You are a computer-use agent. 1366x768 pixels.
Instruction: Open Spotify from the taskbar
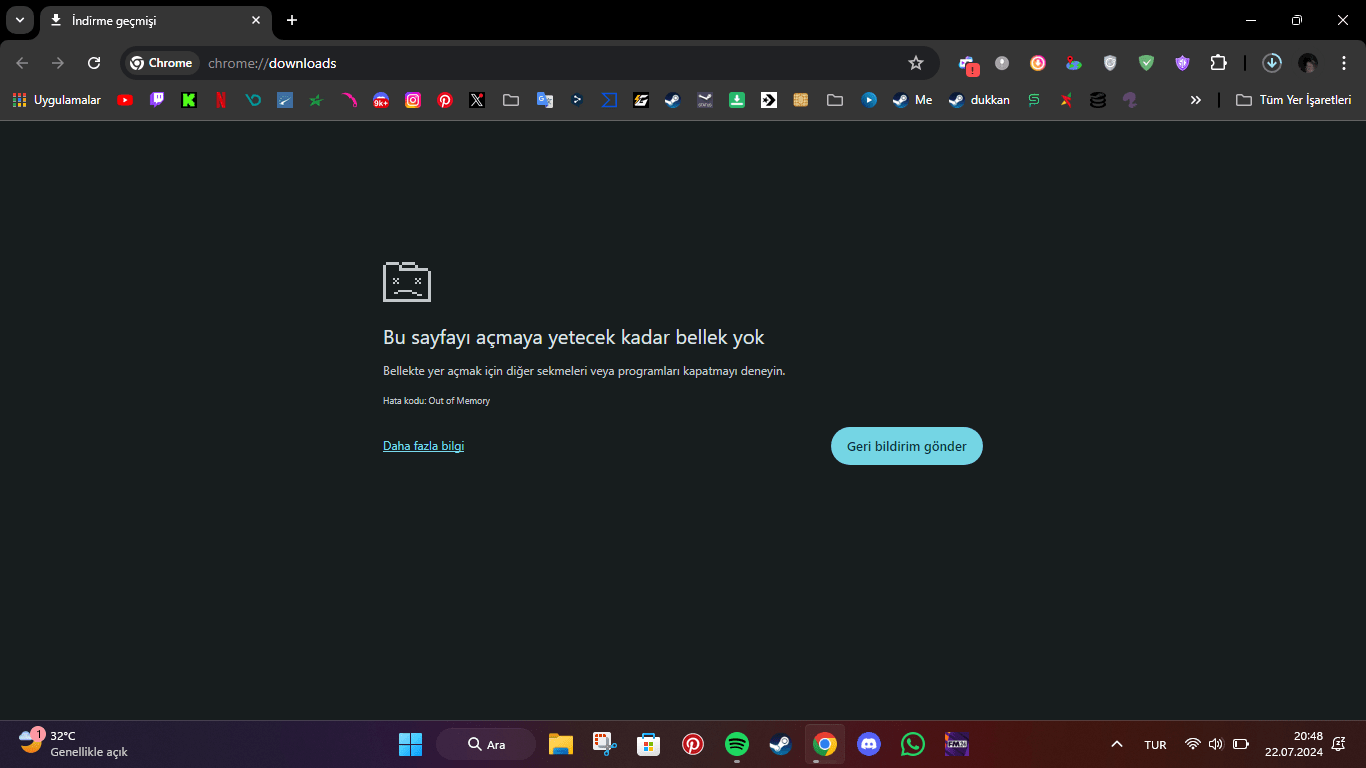coord(737,744)
